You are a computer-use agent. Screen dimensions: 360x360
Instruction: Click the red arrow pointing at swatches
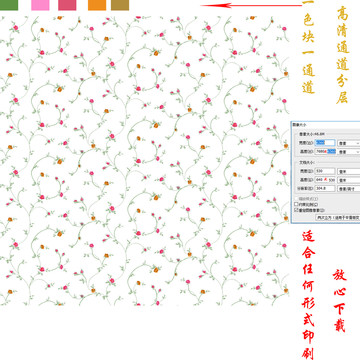click(251, 5)
